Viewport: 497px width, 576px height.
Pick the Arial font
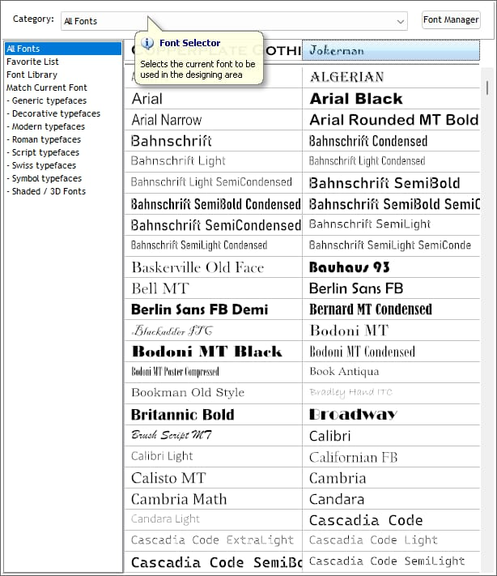[x=213, y=98]
